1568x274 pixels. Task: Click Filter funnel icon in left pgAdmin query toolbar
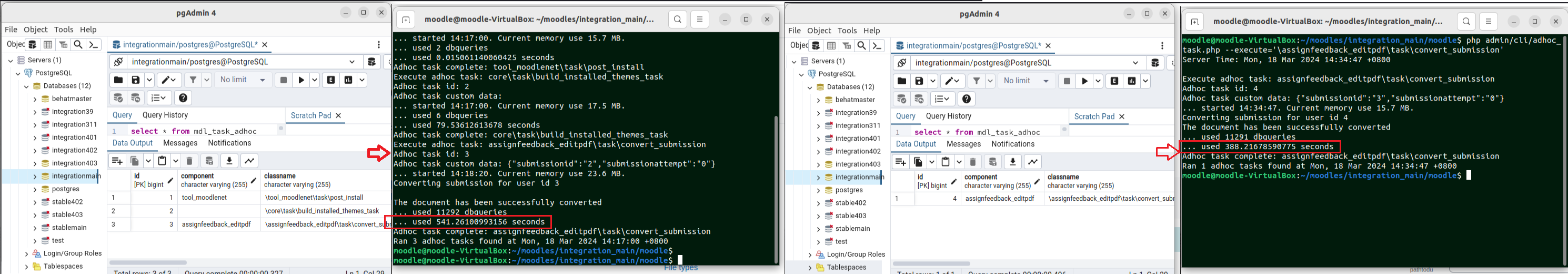click(x=193, y=80)
